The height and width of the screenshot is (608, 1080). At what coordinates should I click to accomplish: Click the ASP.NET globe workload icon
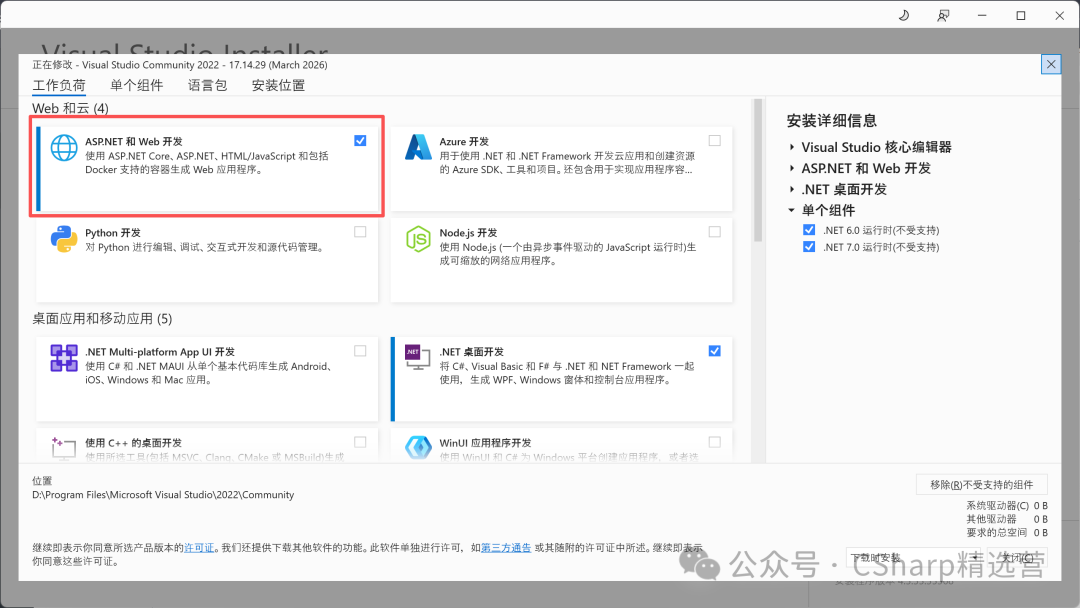coord(64,148)
